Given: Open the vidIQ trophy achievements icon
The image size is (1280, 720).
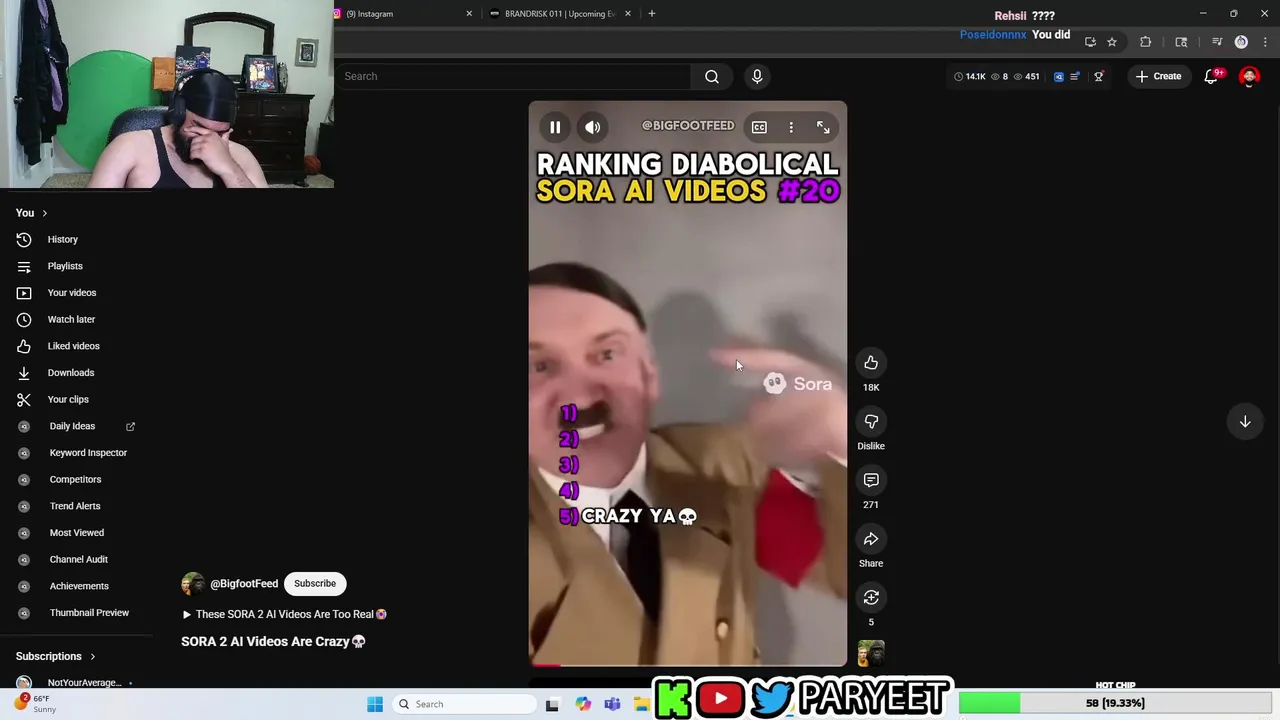Looking at the screenshot, I should [1099, 76].
